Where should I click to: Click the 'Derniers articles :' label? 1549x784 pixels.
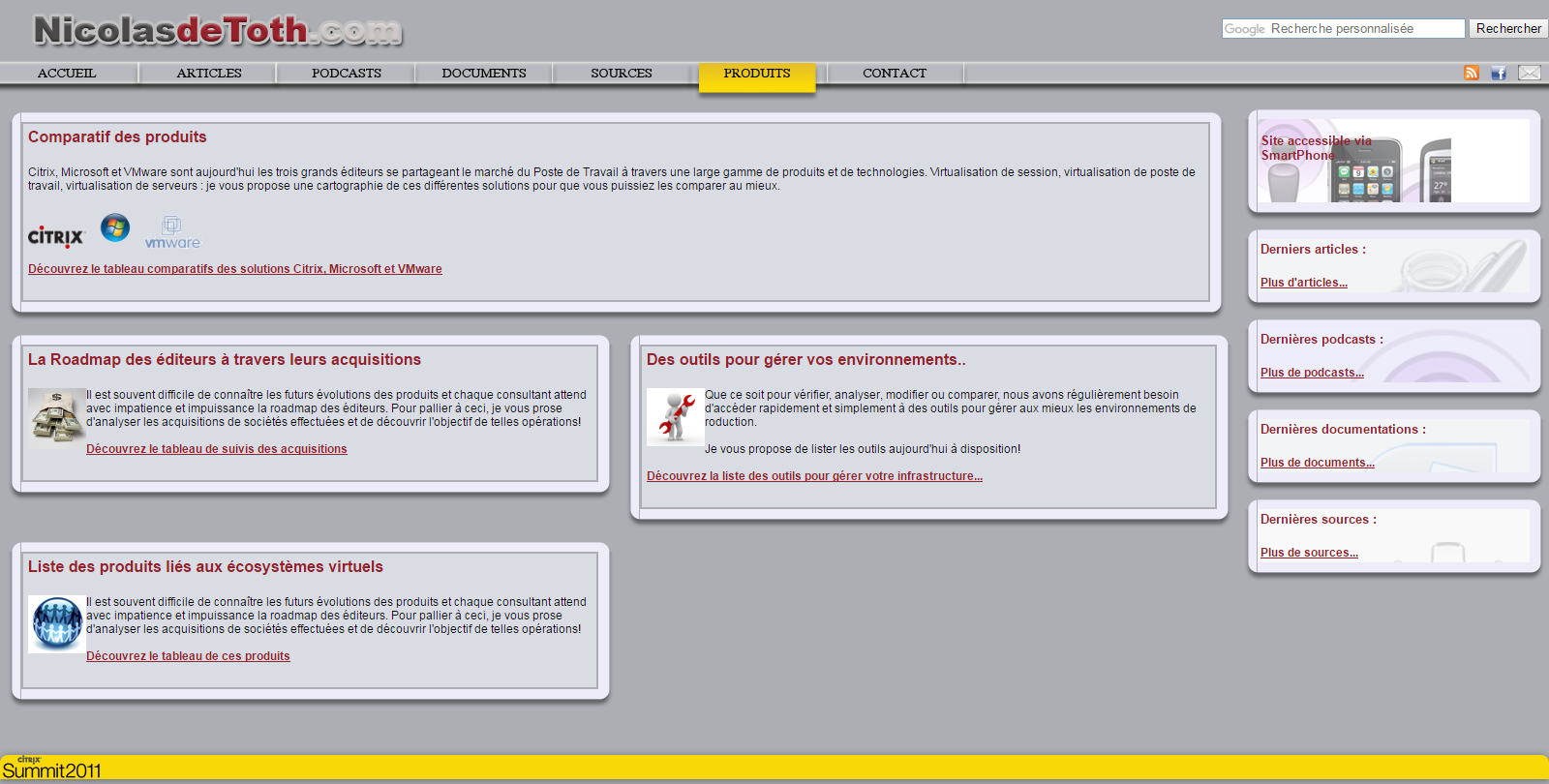click(x=1313, y=250)
